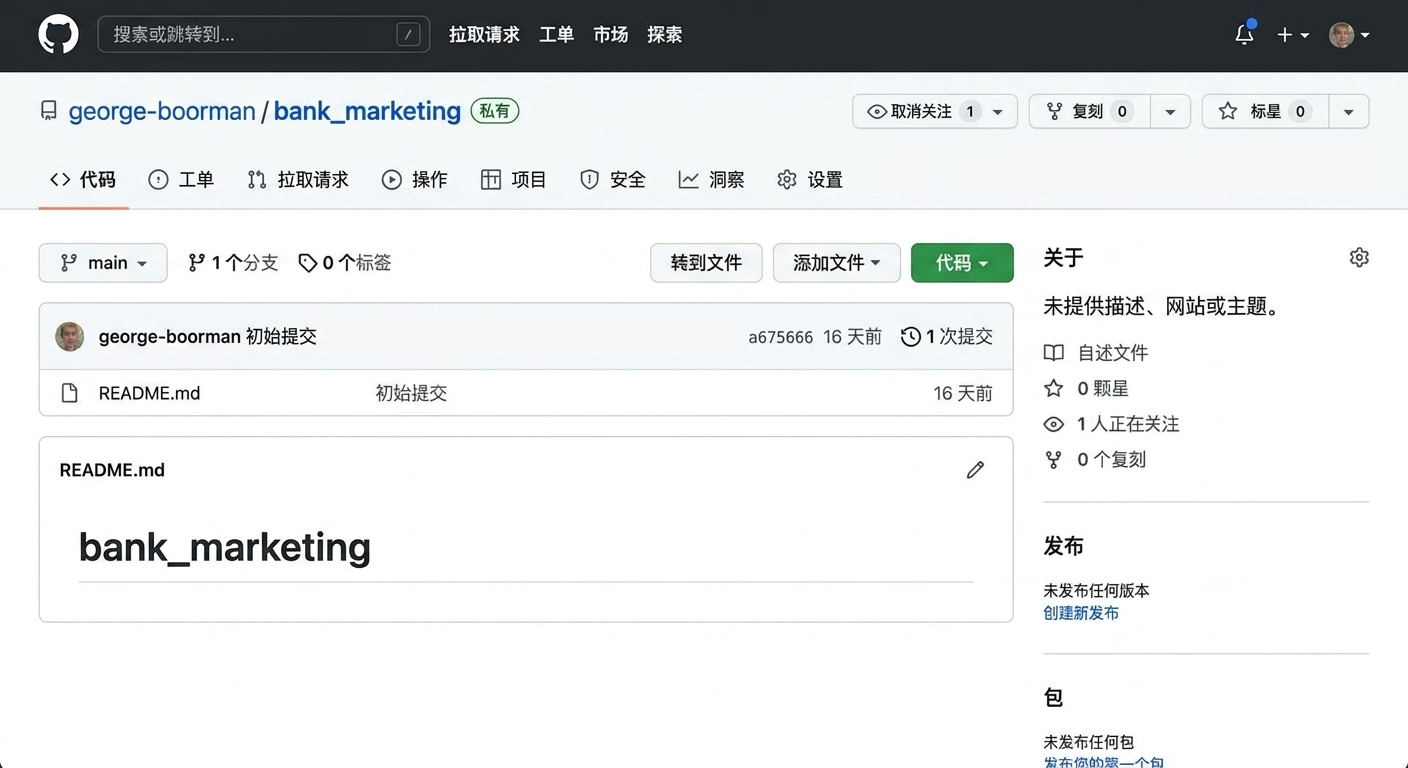The width and height of the screenshot is (1408, 768).
Task: Open the 关于 settings gear
Action: [1358, 258]
